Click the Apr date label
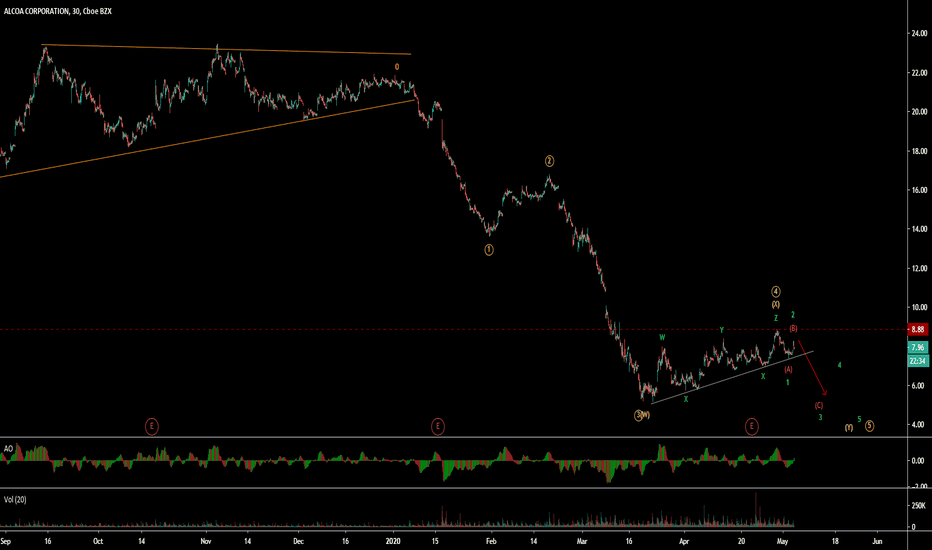Screen dimensions: 932x550 pos(684,541)
